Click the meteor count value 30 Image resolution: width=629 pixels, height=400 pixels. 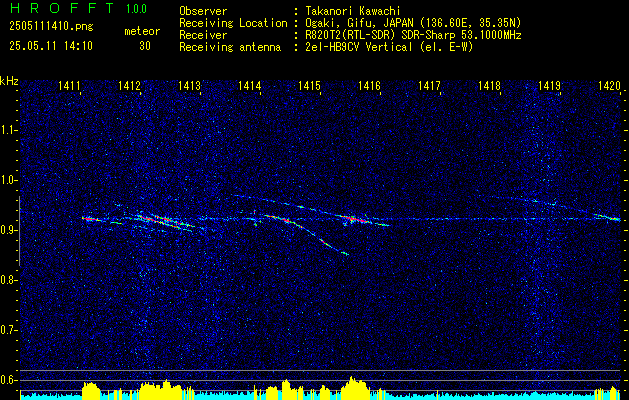145,46
